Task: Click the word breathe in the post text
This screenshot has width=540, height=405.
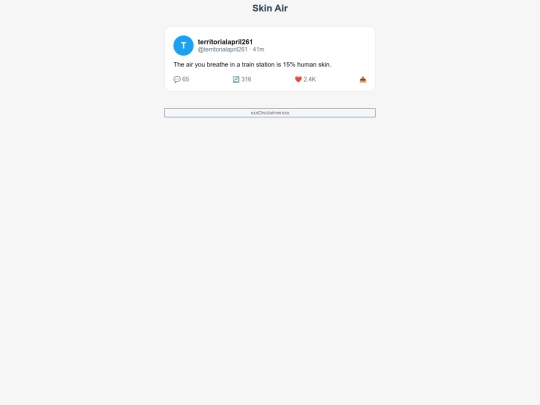Action: [x=217, y=64]
